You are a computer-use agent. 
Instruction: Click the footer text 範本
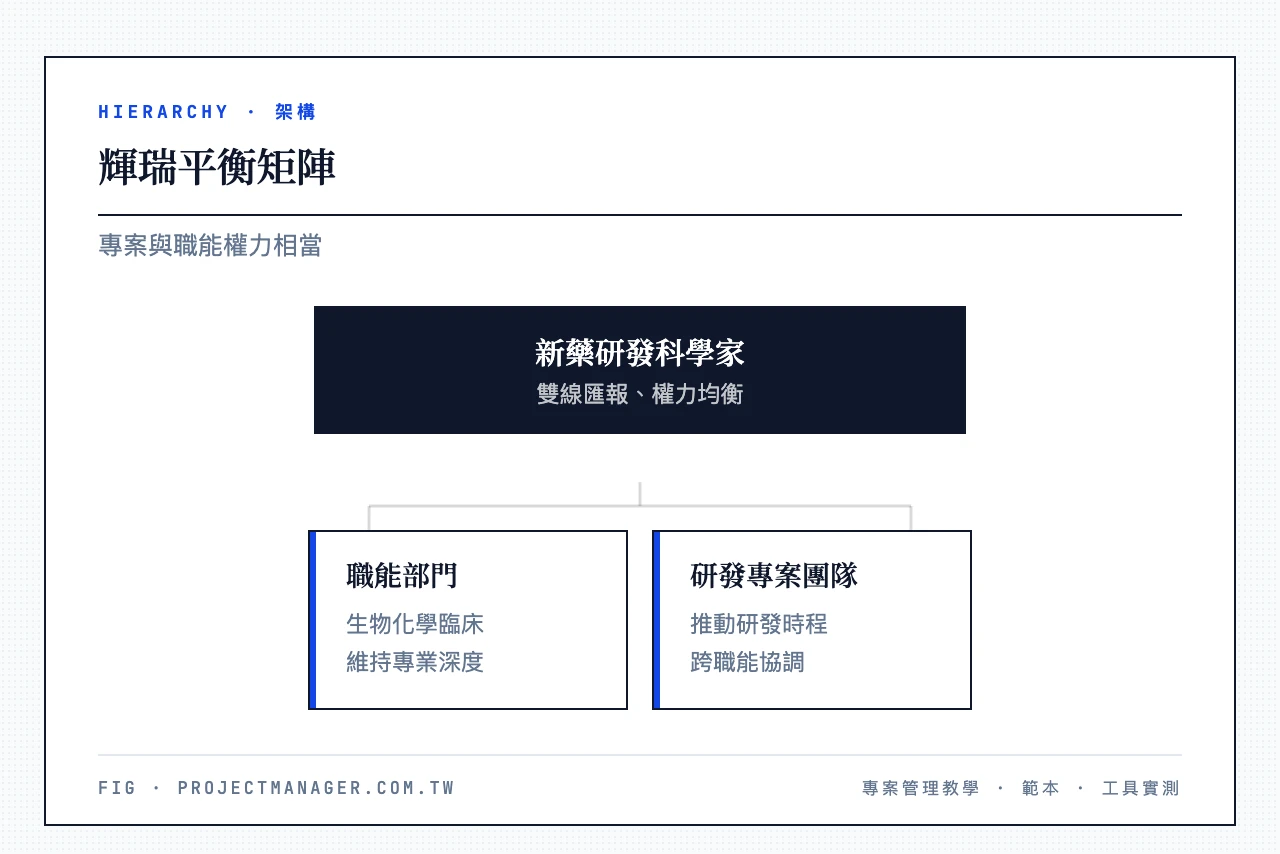pyautogui.click(x=1041, y=788)
